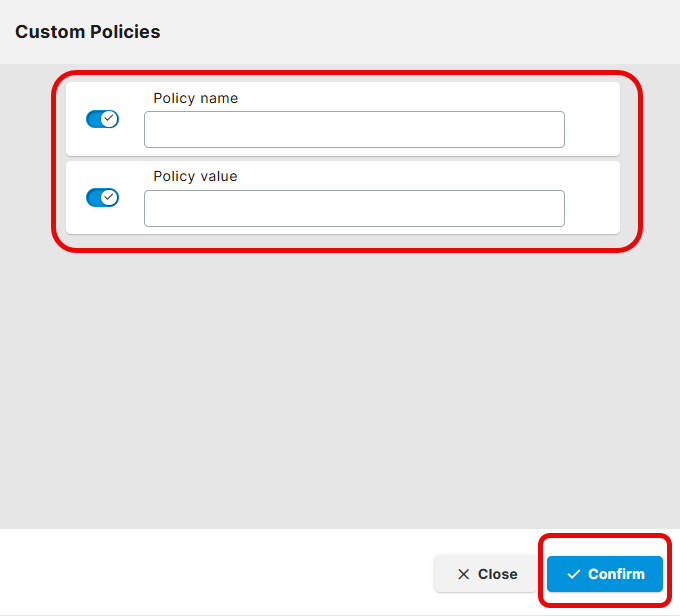This screenshot has height=616, width=680.
Task: Confirm the custom policies
Action: [605, 574]
